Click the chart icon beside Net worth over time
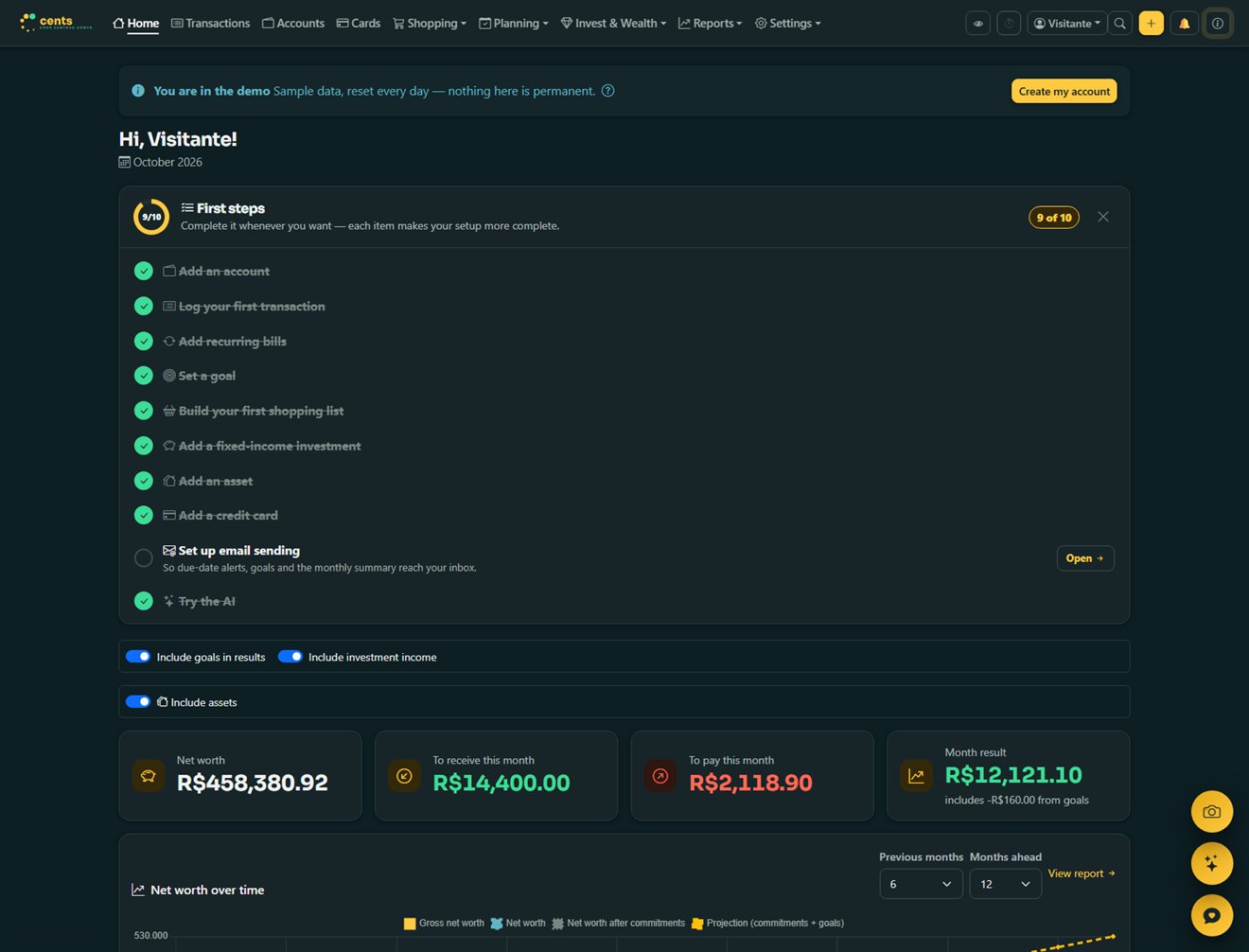Image resolution: width=1249 pixels, height=952 pixels. 138,890
